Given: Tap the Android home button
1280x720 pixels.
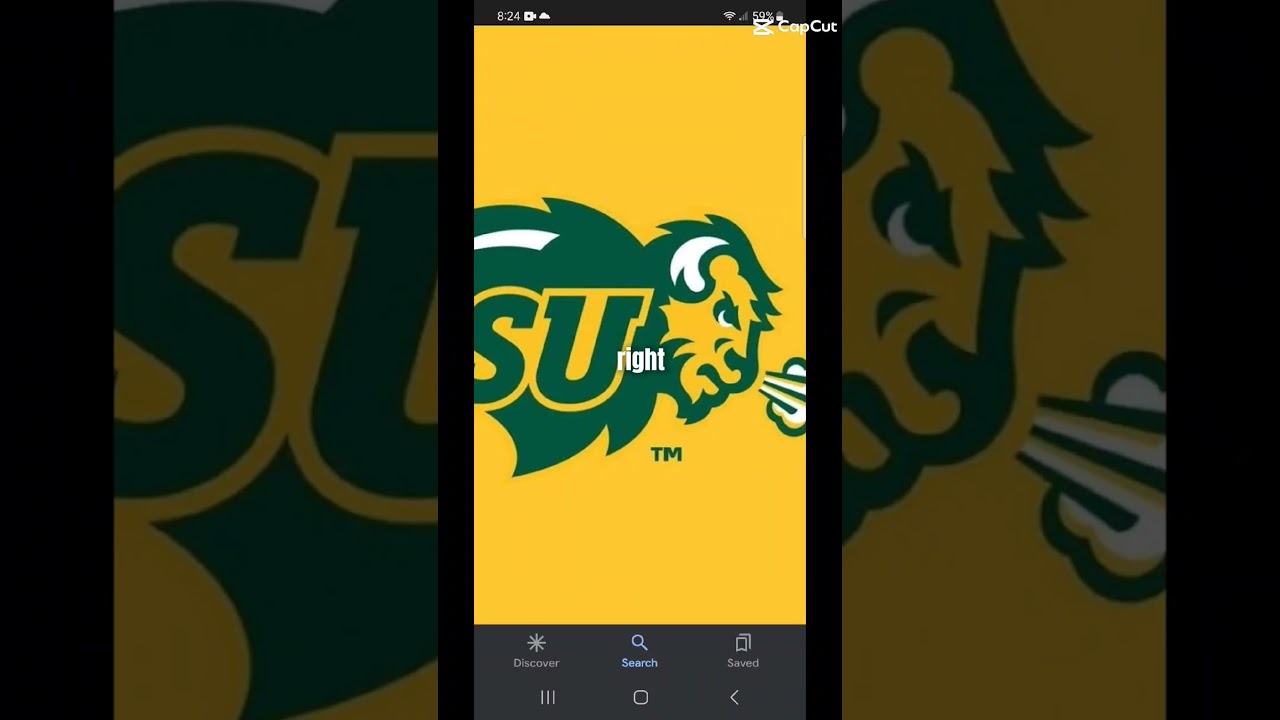Looking at the screenshot, I should tap(641, 697).
